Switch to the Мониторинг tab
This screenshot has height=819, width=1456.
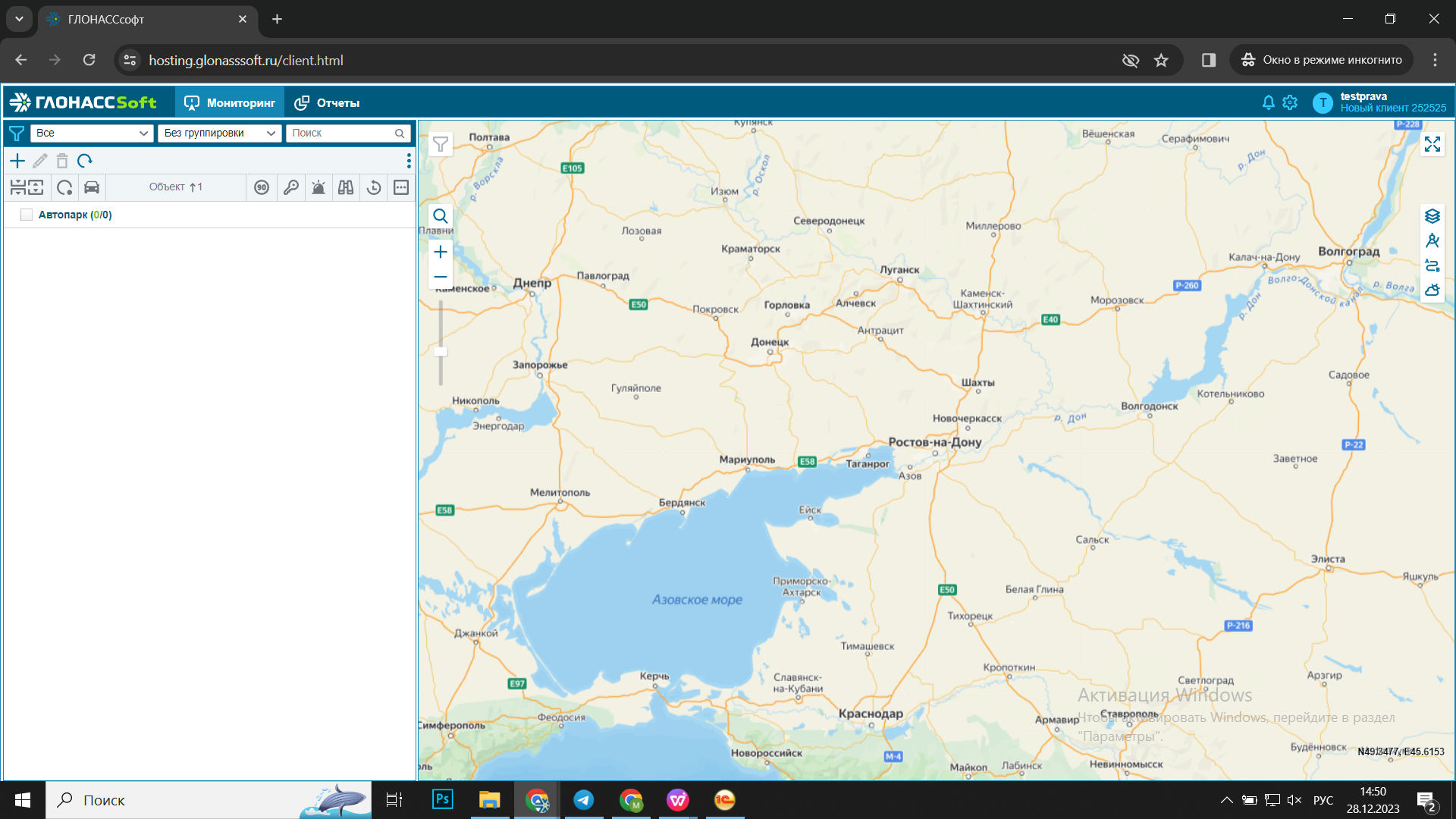[x=230, y=102]
